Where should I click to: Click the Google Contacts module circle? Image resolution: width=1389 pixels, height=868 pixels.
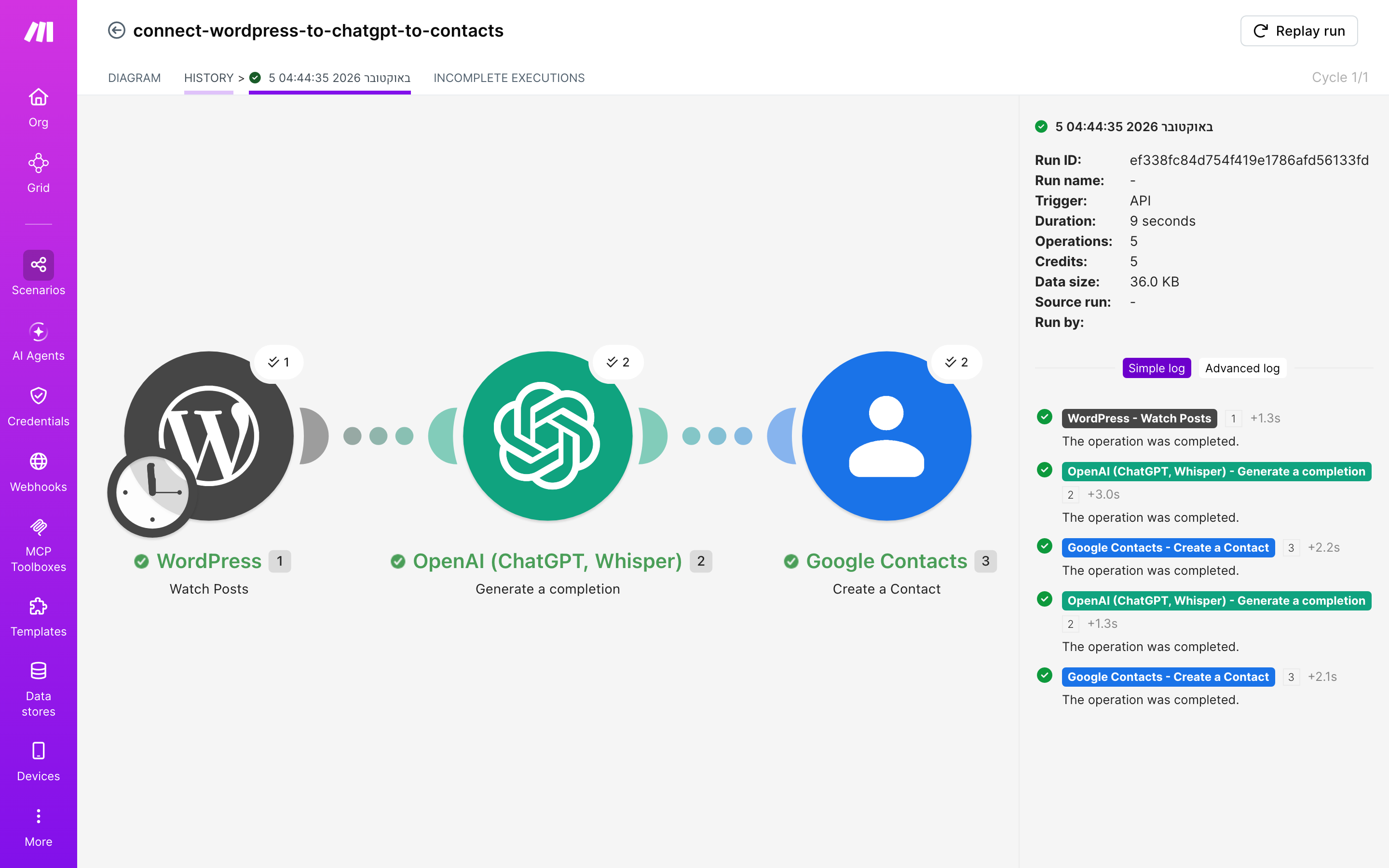coord(886,436)
